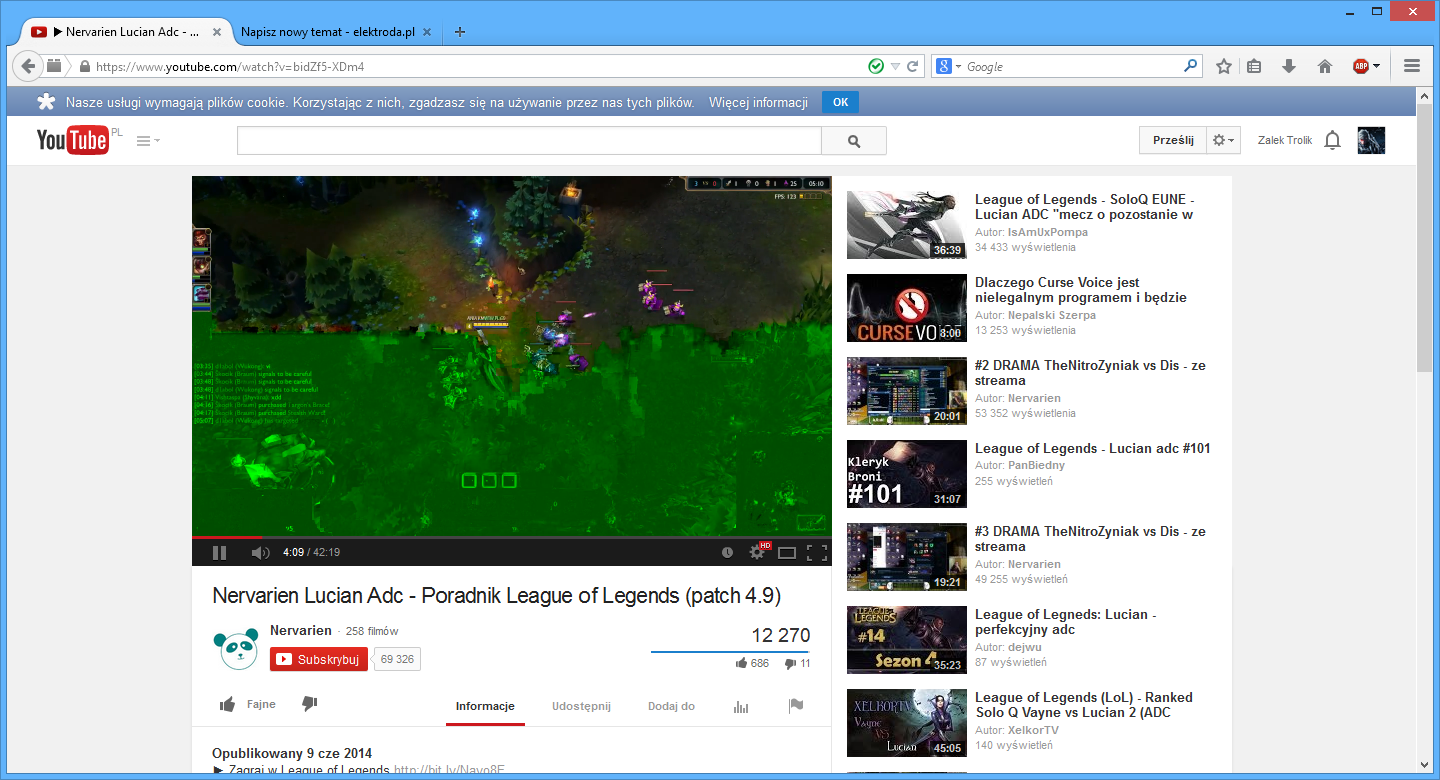Click PanBiedny author link

pos(1036,465)
